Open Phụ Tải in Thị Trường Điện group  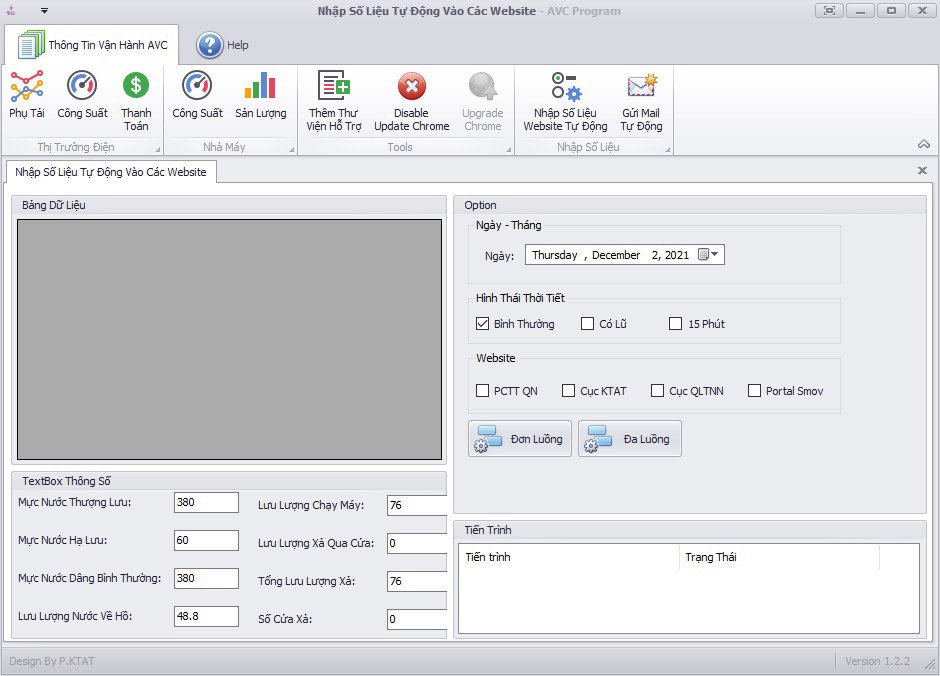[x=27, y=96]
